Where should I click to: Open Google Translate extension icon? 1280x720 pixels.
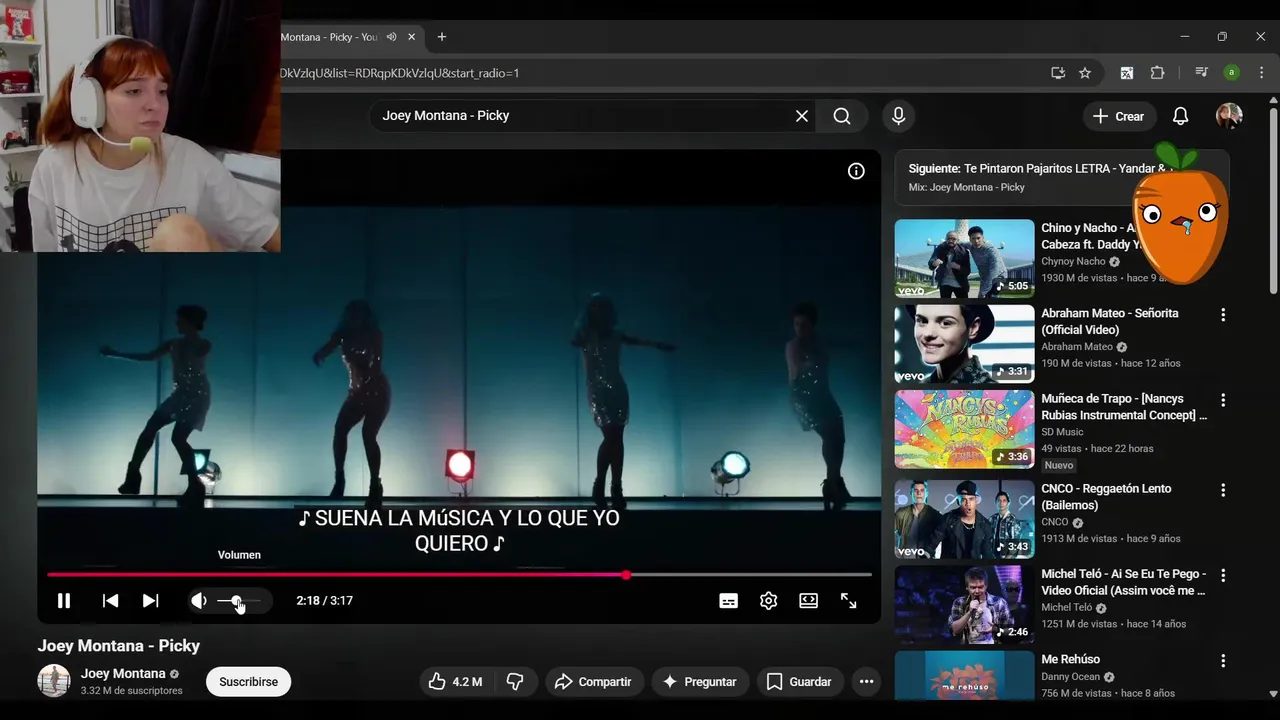pyautogui.click(x=1127, y=73)
